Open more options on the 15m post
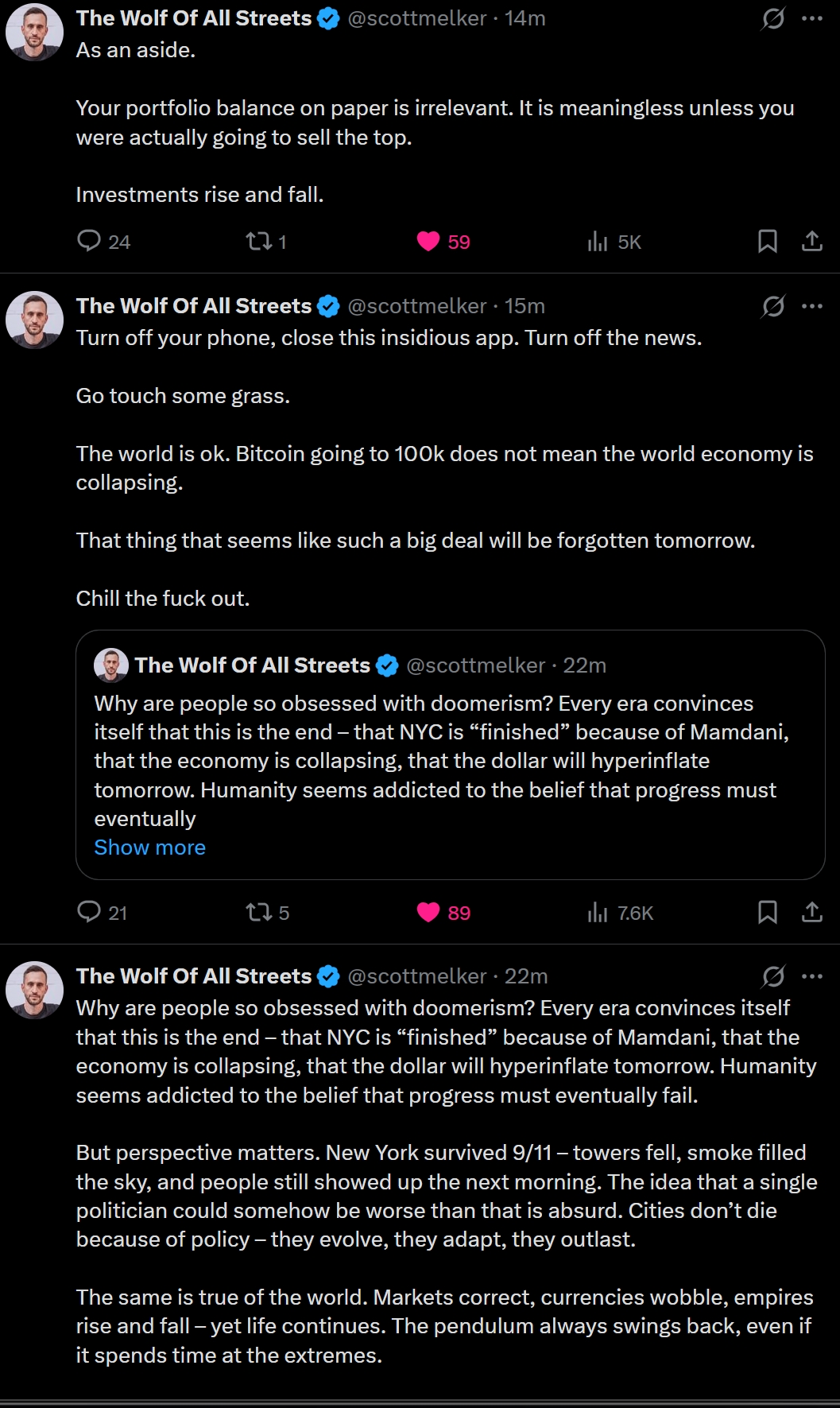Image resolution: width=840 pixels, height=1408 pixels. [812, 306]
